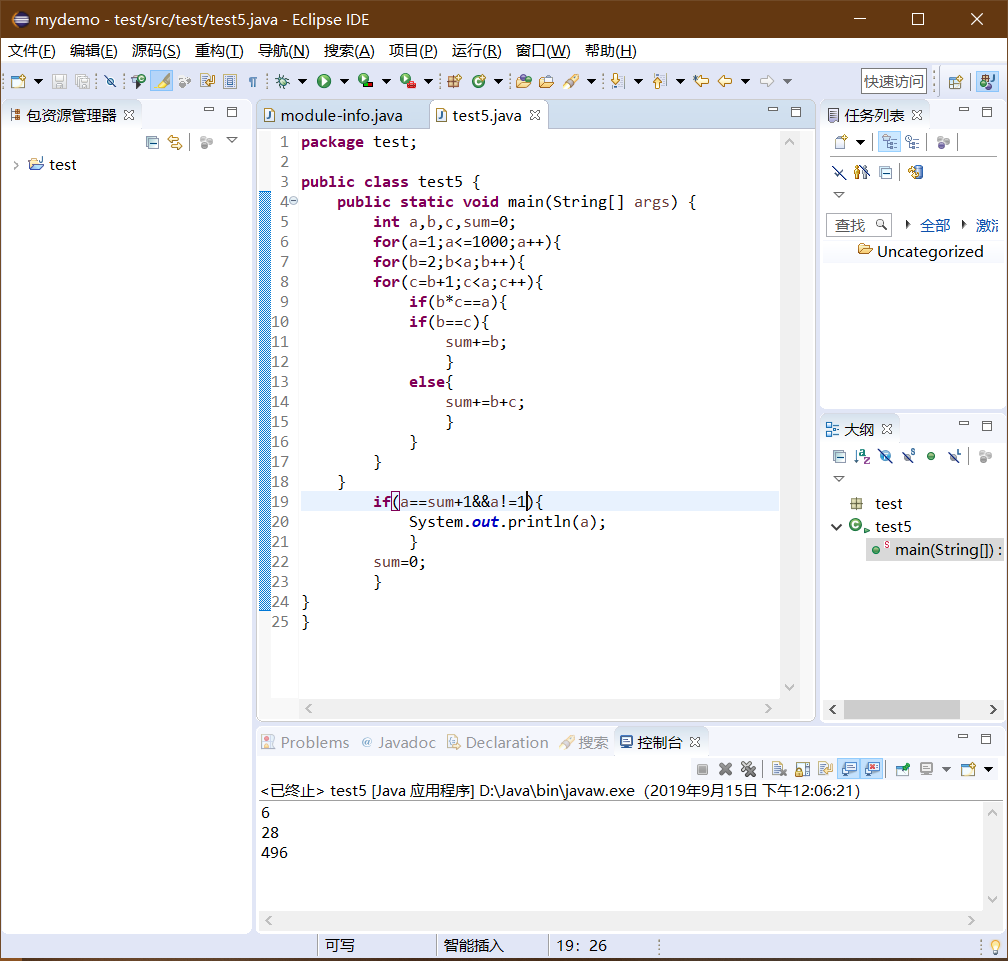Toggle Mark Occurrences highlighter
The height and width of the screenshot is (961, 1008).
click(x=162, y=81)
